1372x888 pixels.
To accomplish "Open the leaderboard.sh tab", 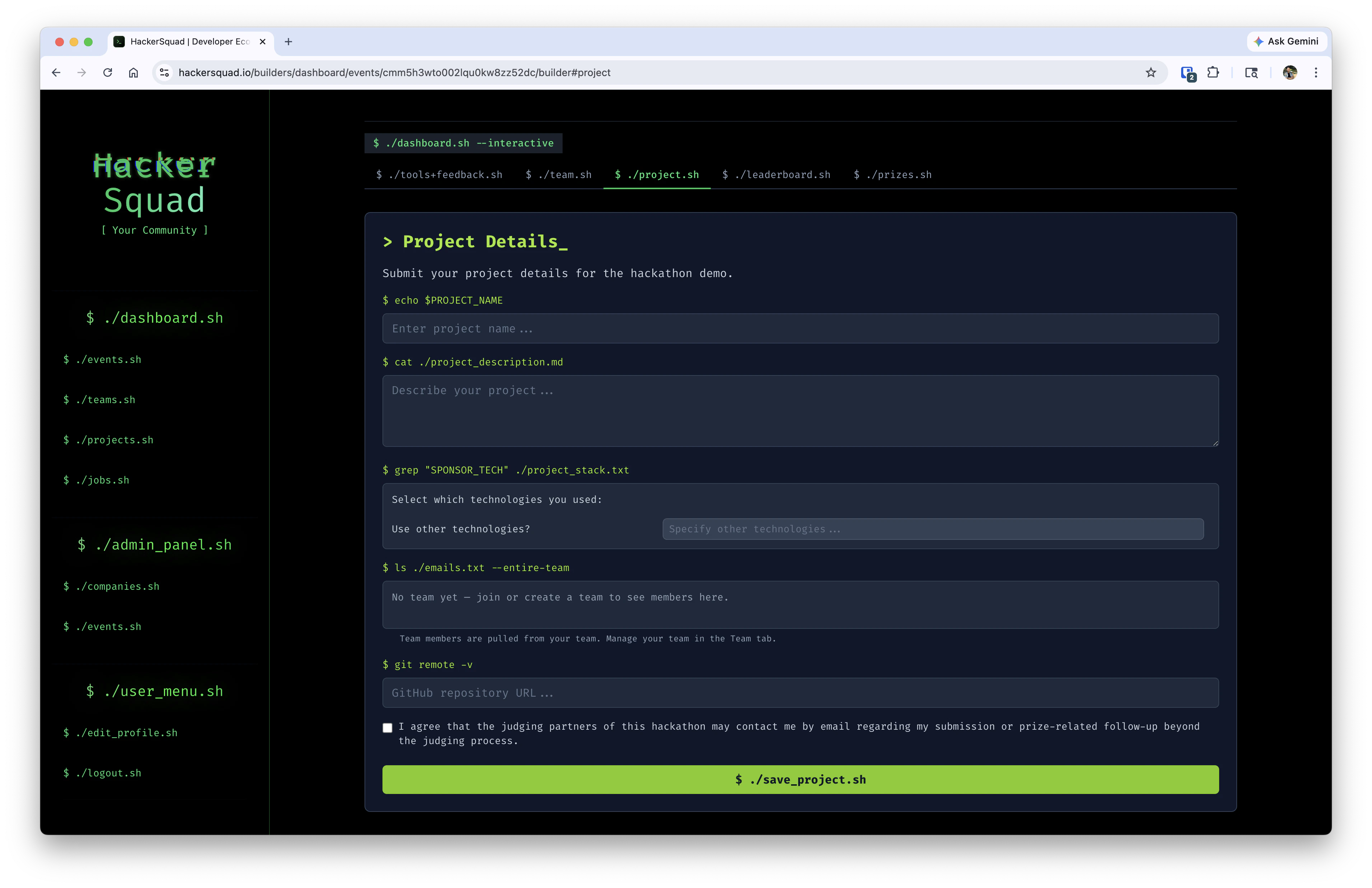I will pyautogui.click(x=776, y=175).
